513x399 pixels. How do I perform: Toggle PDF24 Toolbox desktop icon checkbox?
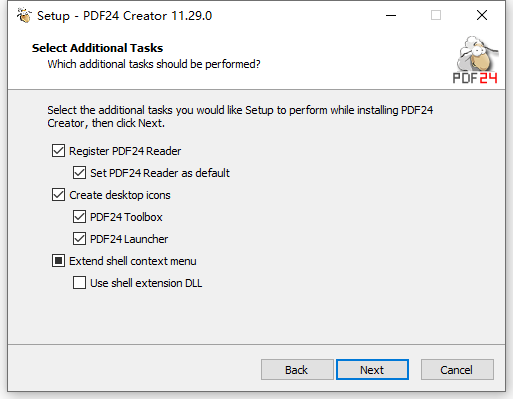click(79, 217)
